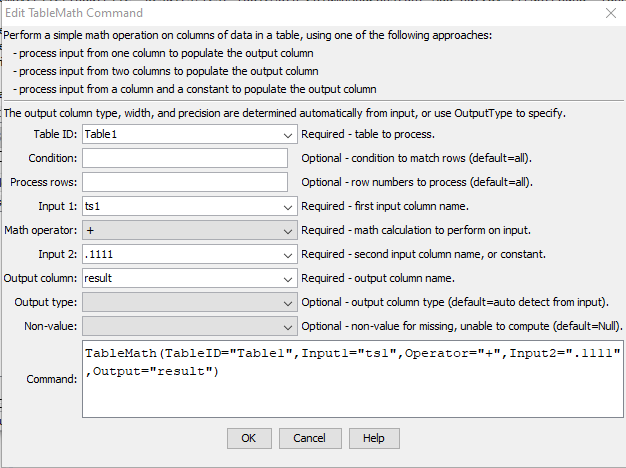
Task: Expand the Input 2 dropdown arrow
Action: click(x=287, y=254)
